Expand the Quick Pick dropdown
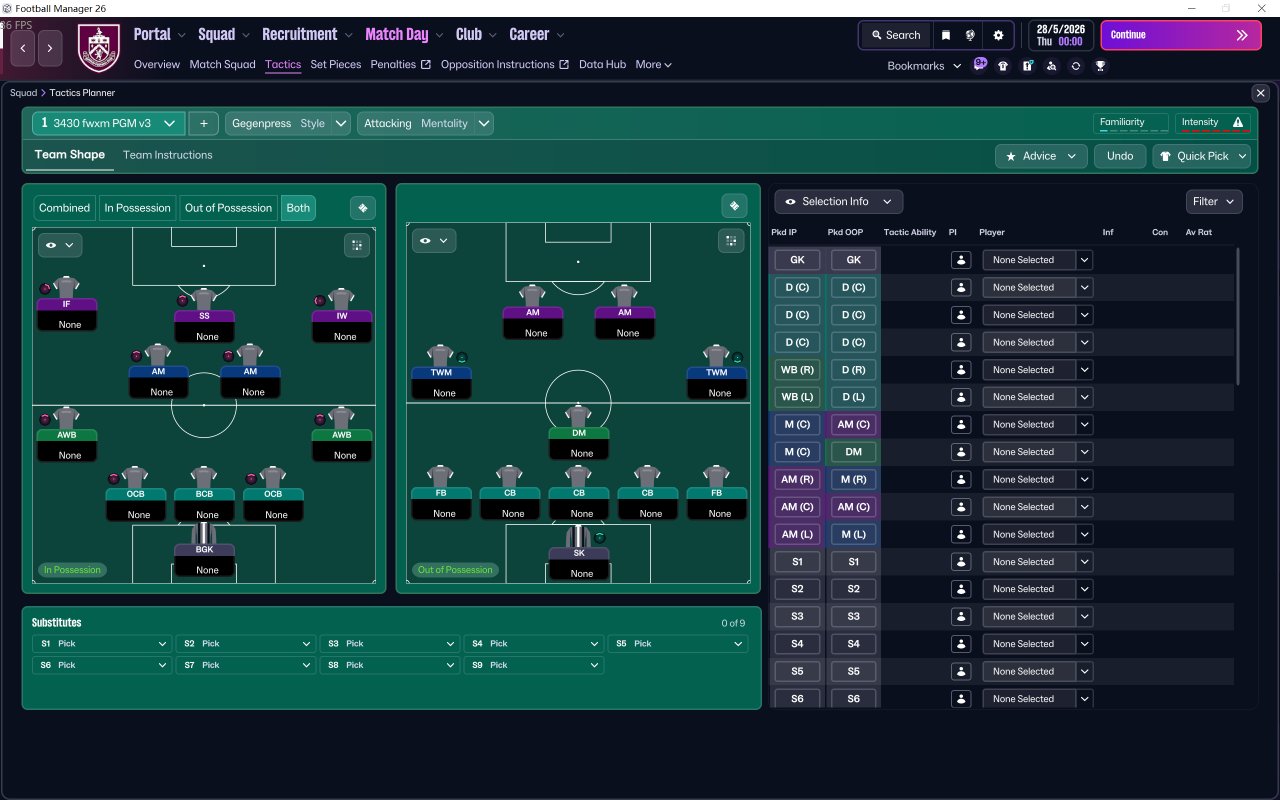 [x=1202, y=156]
